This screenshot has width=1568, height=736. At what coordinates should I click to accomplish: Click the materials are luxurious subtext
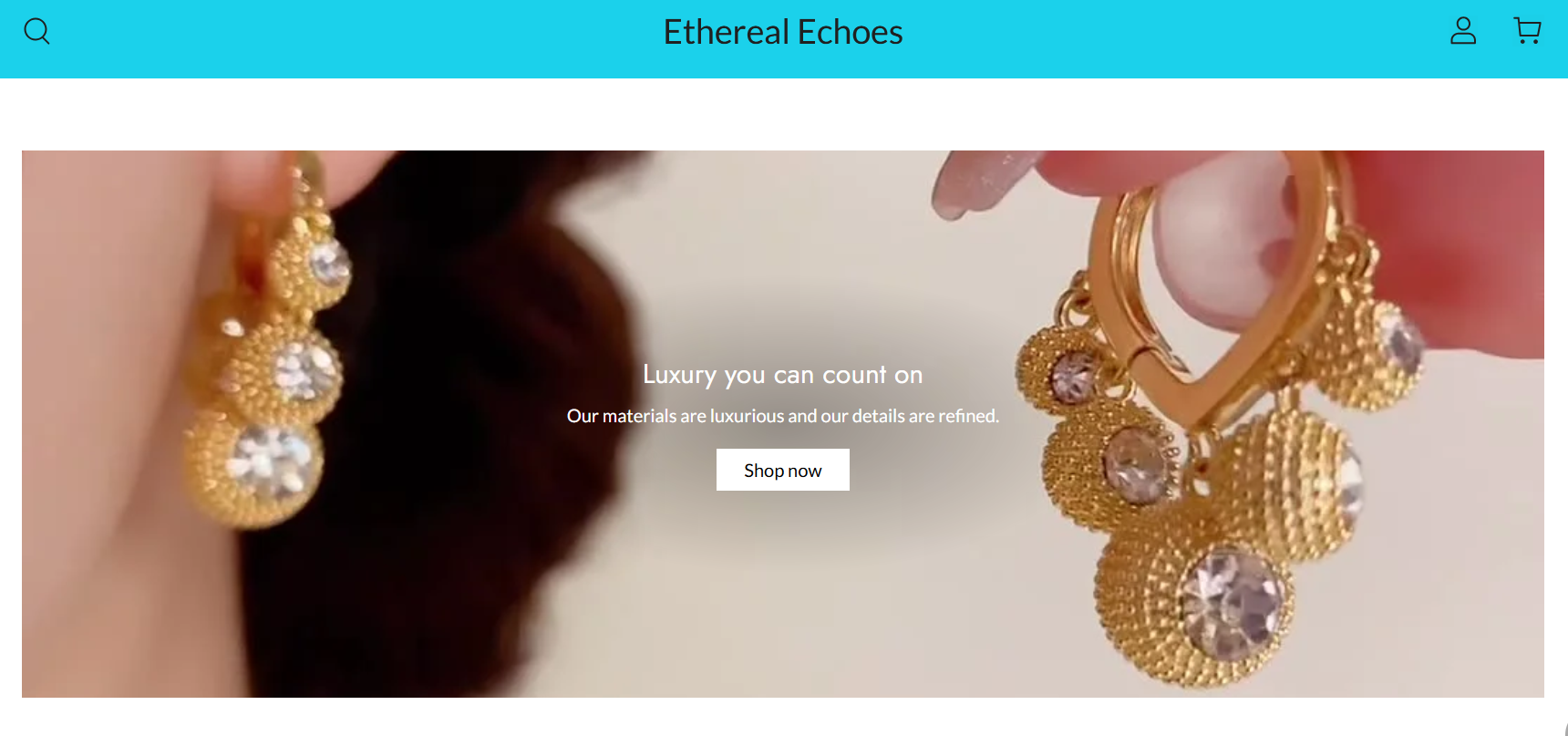click(783, 416)
